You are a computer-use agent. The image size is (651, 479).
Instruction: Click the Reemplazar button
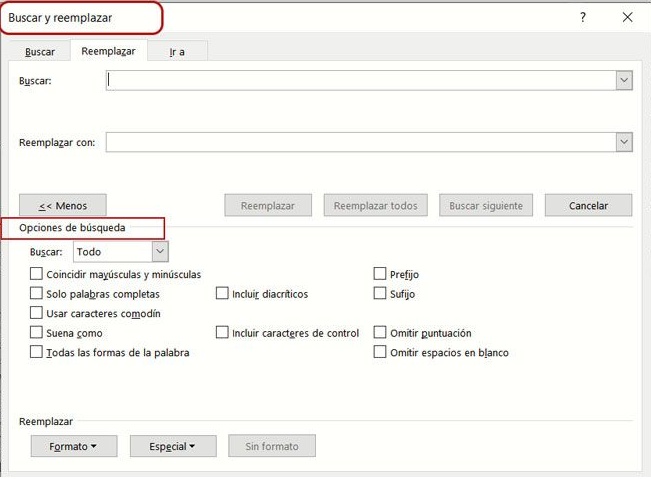[x=268, y=205]
